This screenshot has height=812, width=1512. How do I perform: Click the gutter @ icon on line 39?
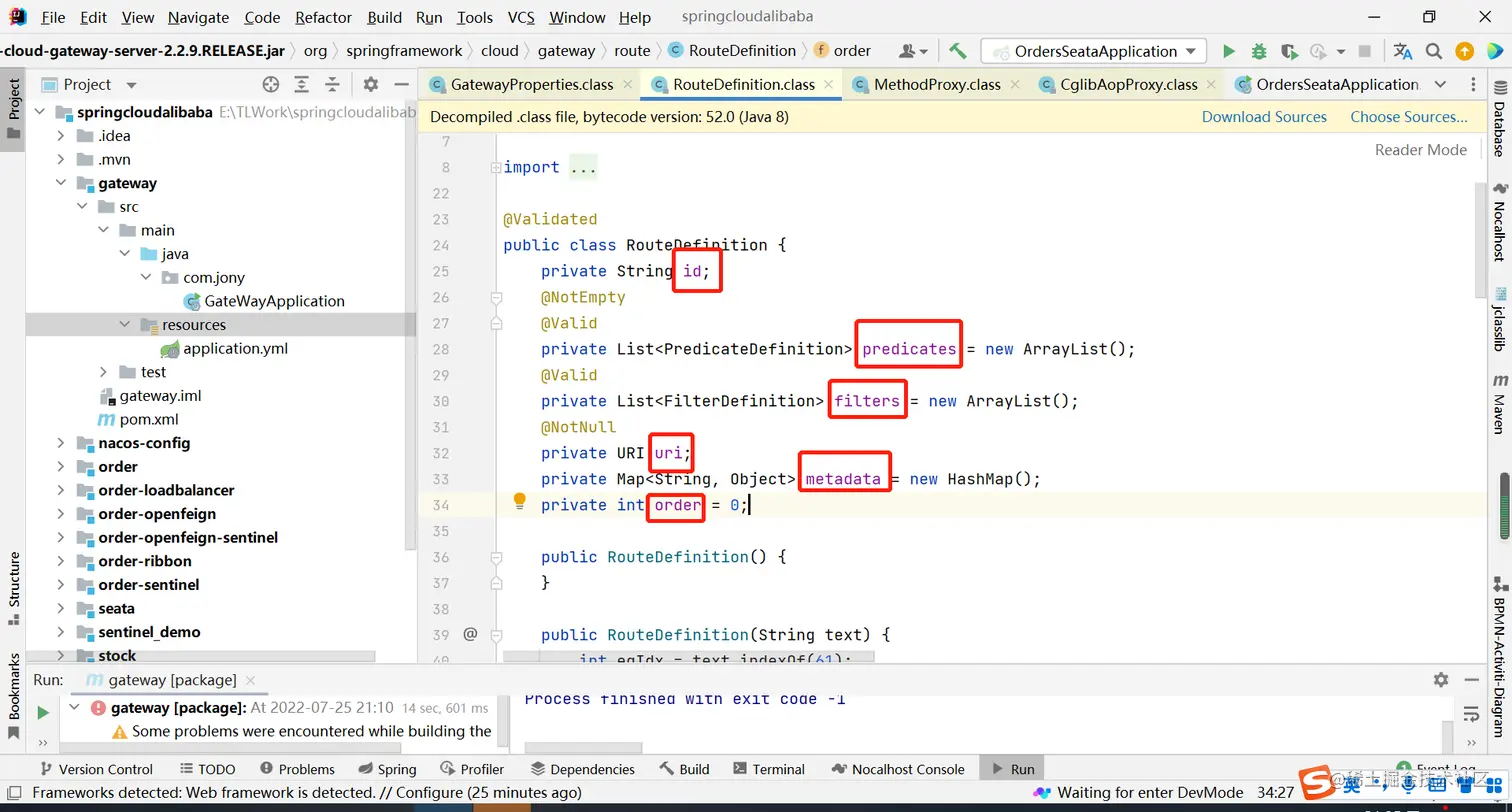point(470,634)
